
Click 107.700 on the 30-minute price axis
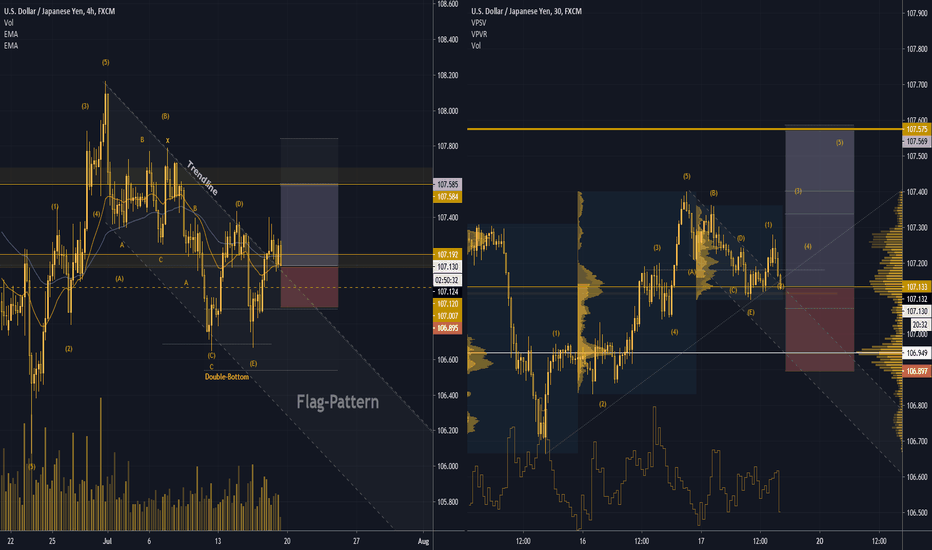pyautogui.click(x=917, y=85)
